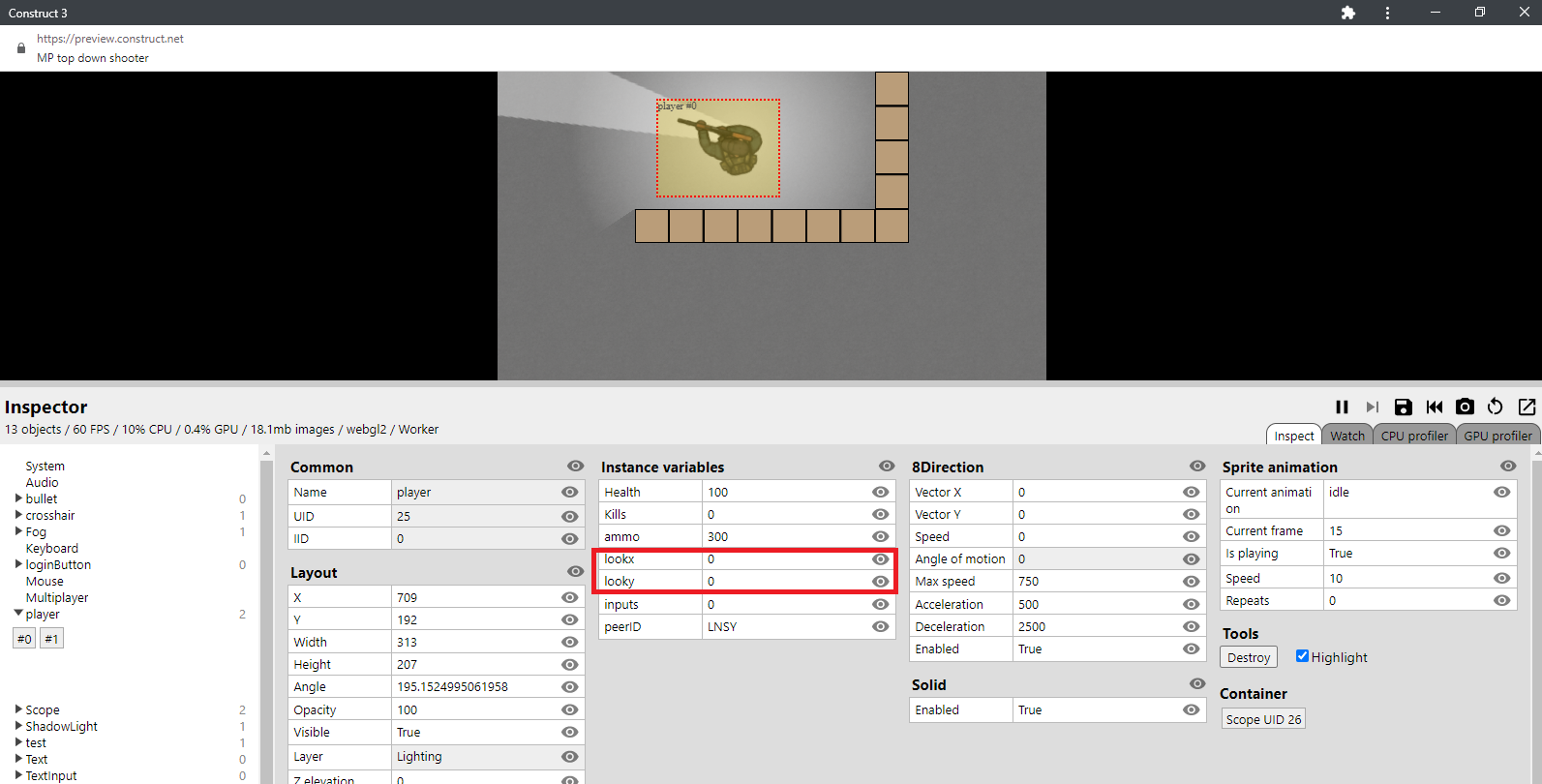Take a screenshot with the camera icon
This screenshot has width=1542, height=784.
pyautogui.click(x=1466, y=407)
